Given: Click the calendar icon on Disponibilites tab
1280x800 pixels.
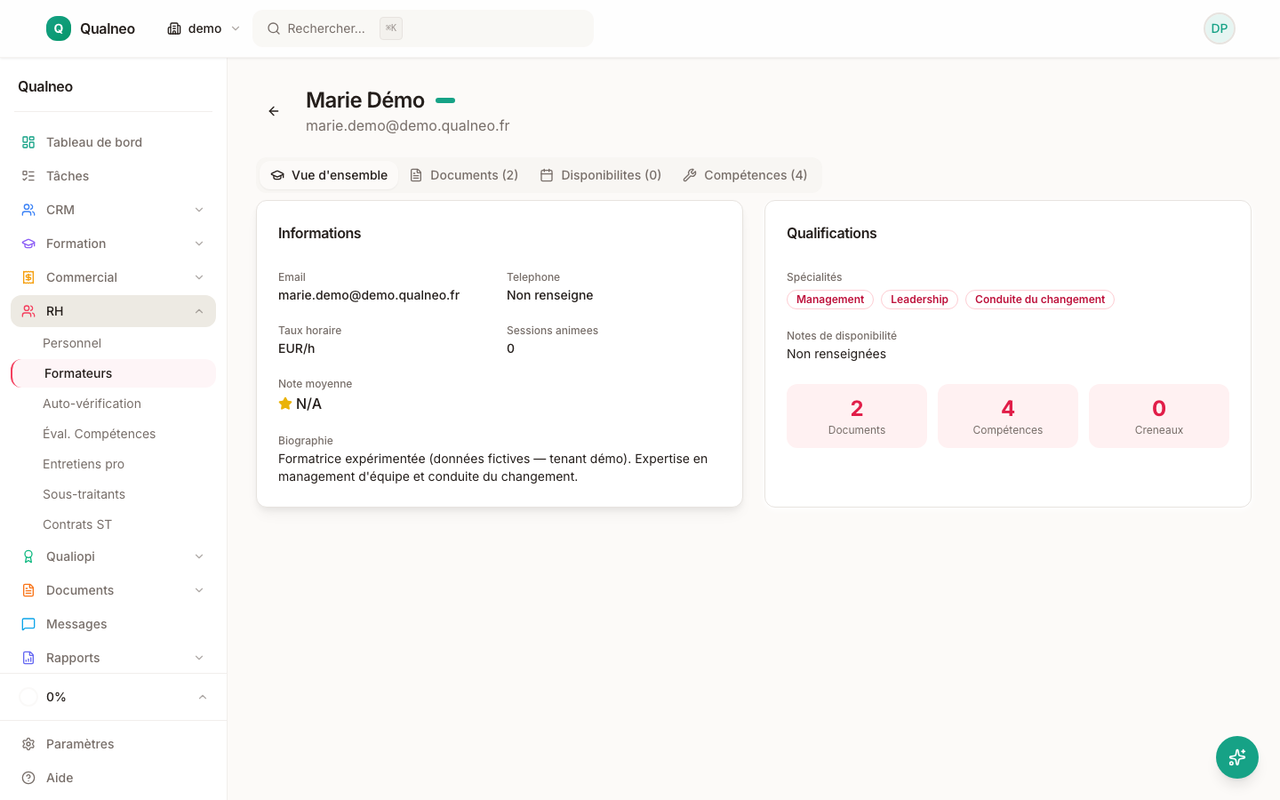Looking at the screenshot, I should (546, 175).
